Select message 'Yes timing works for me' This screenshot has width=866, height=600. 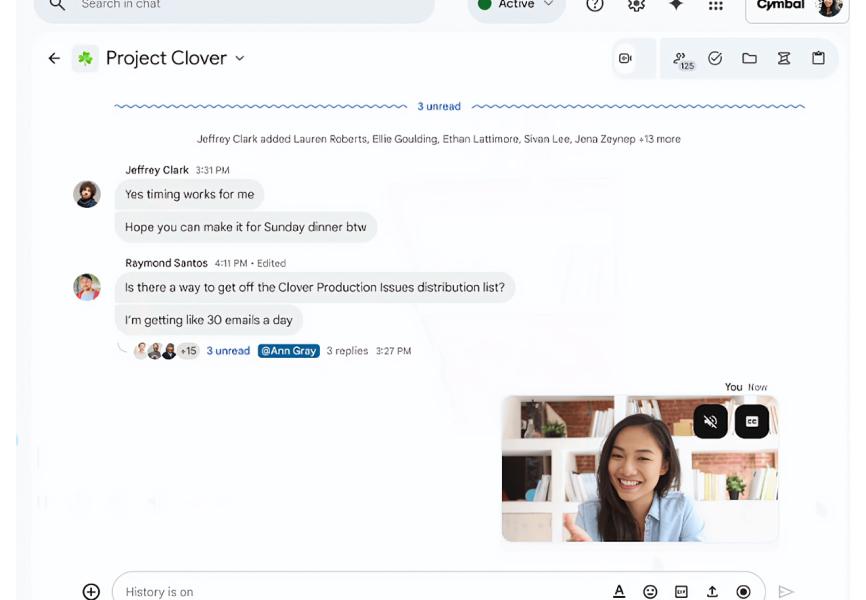click(189, 194)
